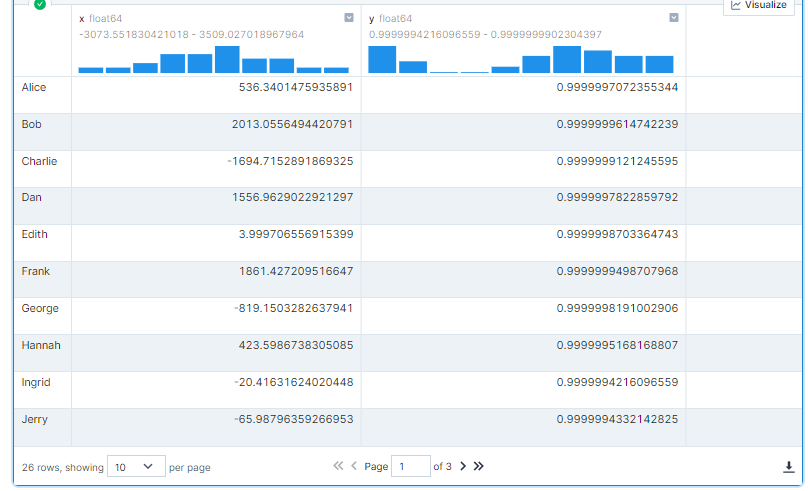Image resolution: width=808 pixels, height=491 pixels.
Task: Select the Hannah row label
Action: (x=41, y=346)
